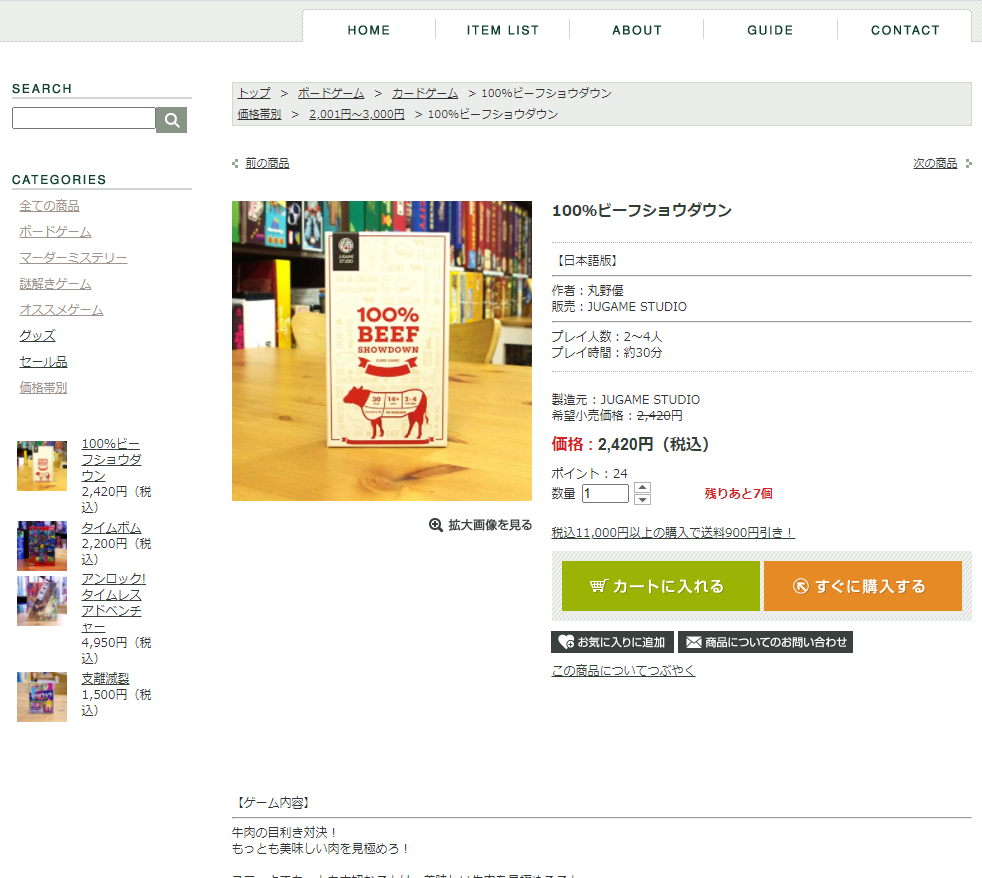Open 謎解きゲーム category
982x878 pixels.
pyautogui.click(x=55, y=284)
